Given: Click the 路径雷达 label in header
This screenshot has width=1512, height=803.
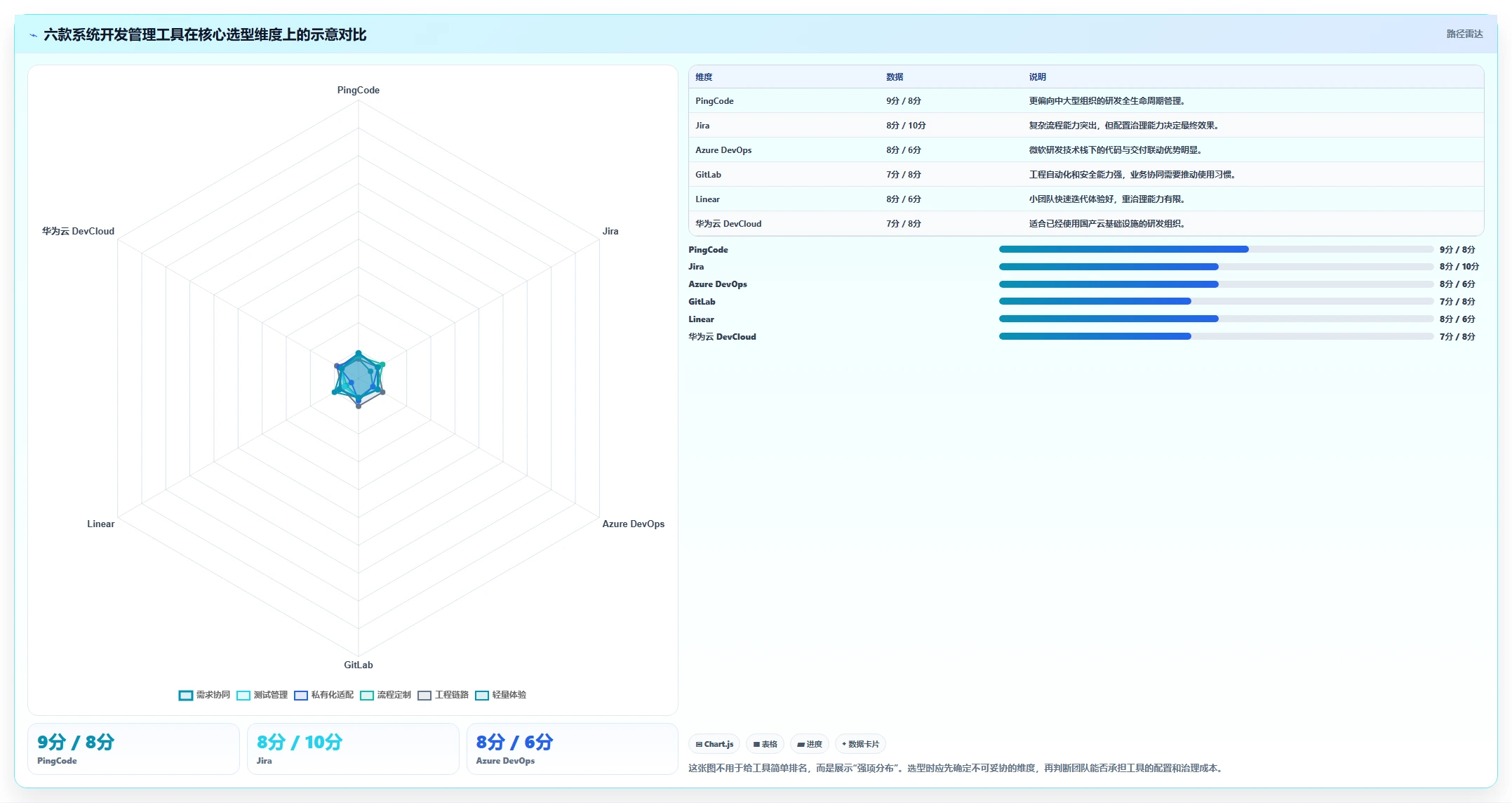Looking at the screenshot, I should [1464, 34].
